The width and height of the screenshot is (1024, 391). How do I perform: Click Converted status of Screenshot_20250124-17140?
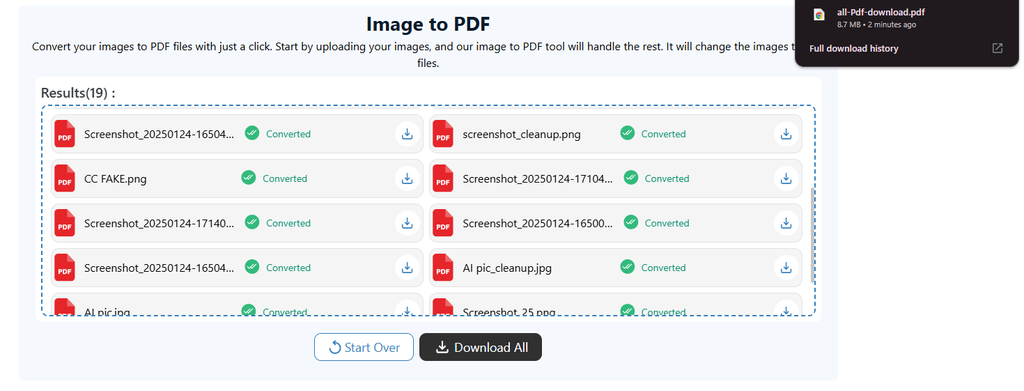pyautogui.click(x=288, y=223)
